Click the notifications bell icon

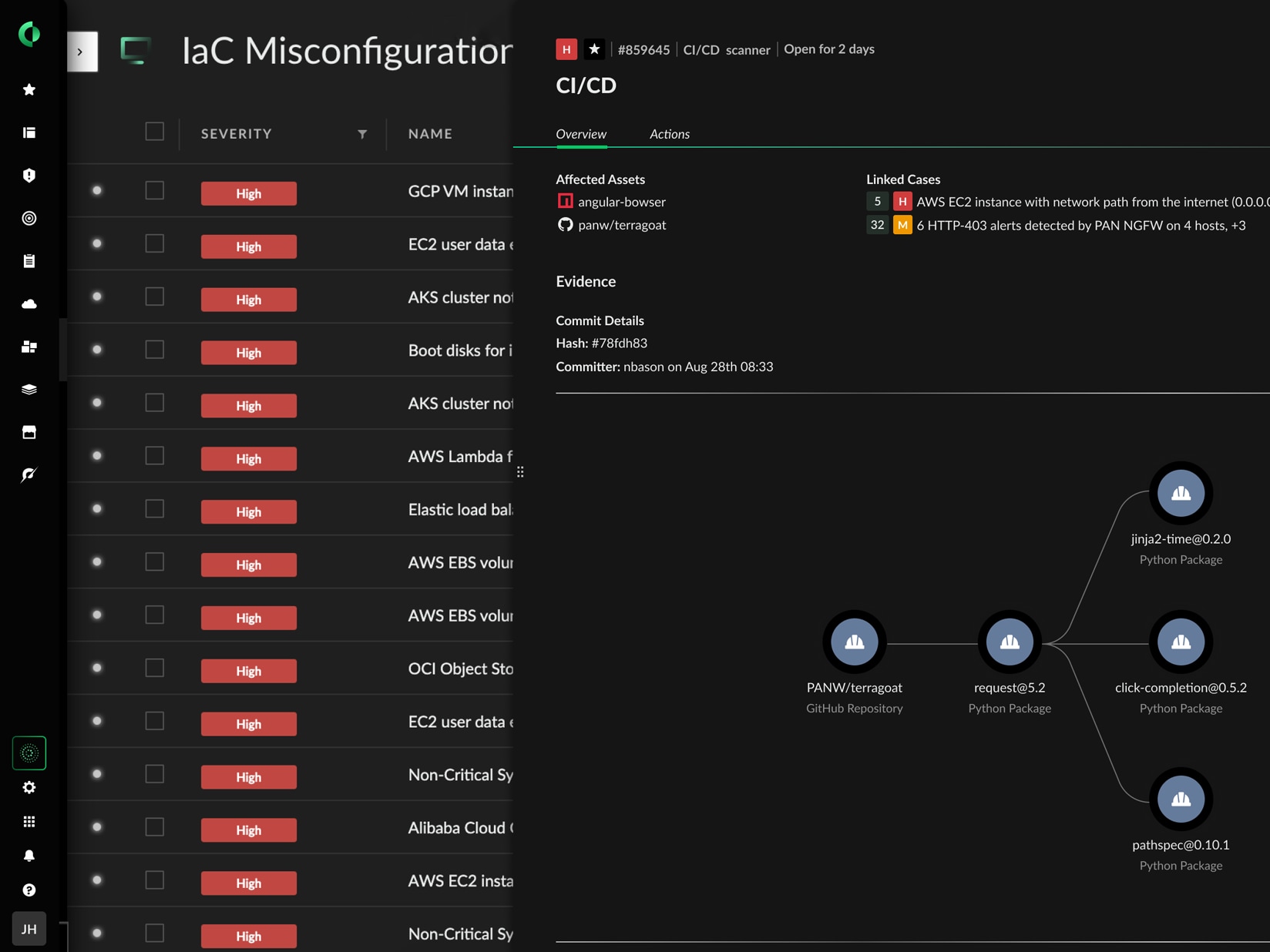tap(29, 856)
